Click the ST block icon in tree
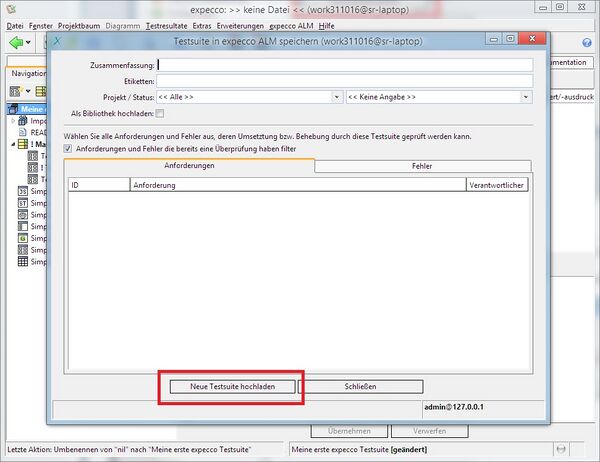This screenshot has height=462, width=600. (22, 202)
